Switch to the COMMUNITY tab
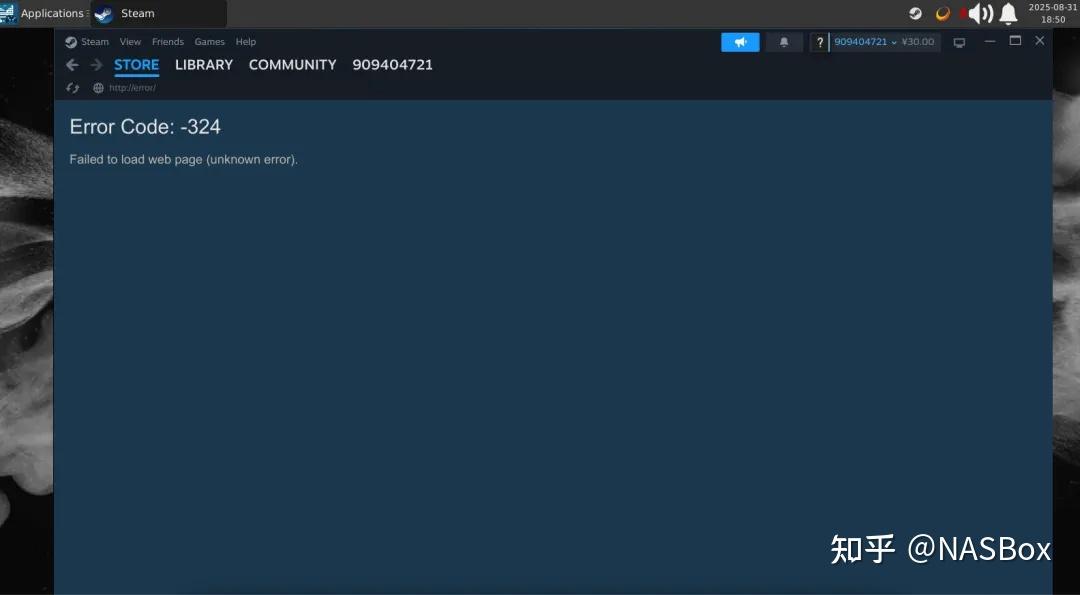The image size is (1080, 595). [292, 64]
